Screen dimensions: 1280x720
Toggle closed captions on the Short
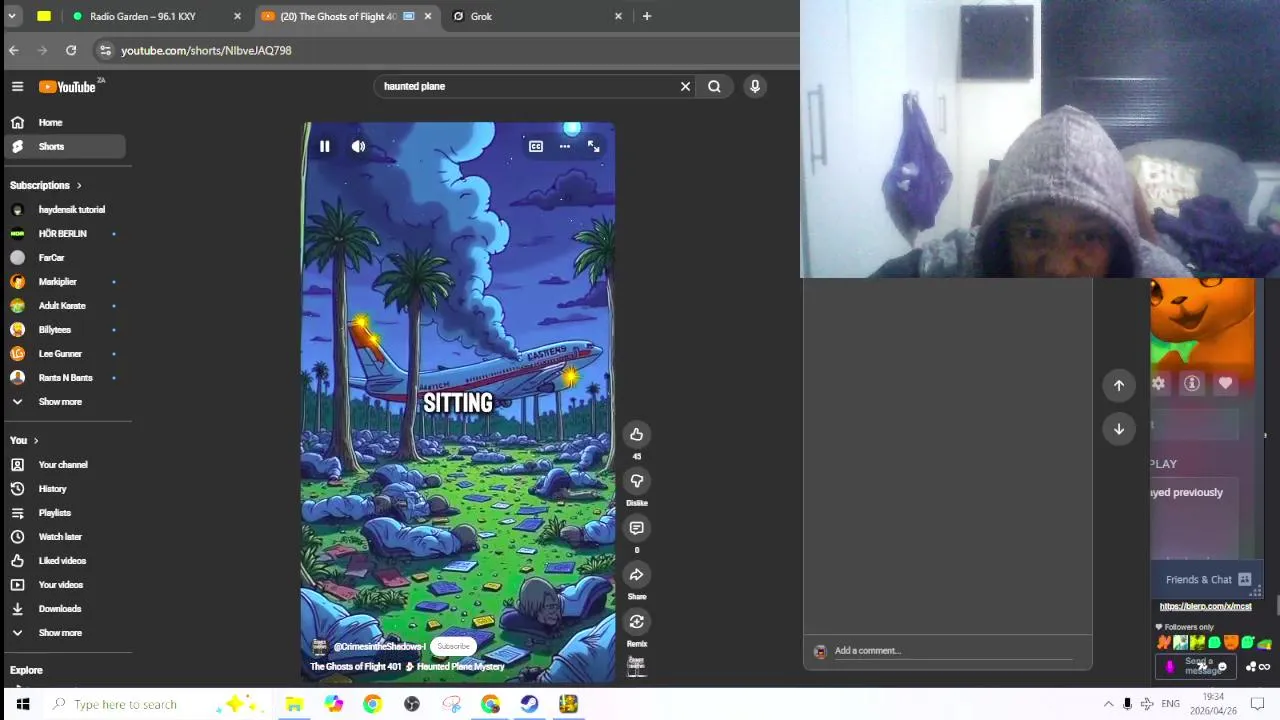(536, 146)
